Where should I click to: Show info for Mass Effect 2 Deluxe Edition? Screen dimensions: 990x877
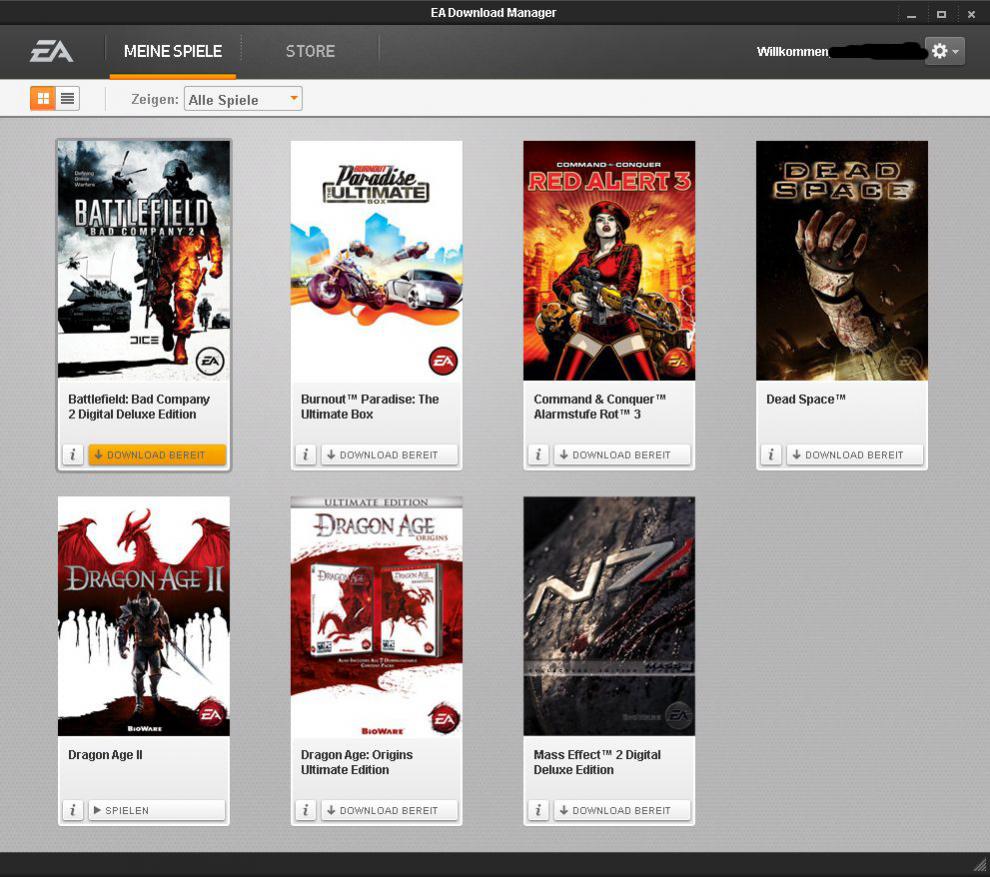[x=538, y=810]
